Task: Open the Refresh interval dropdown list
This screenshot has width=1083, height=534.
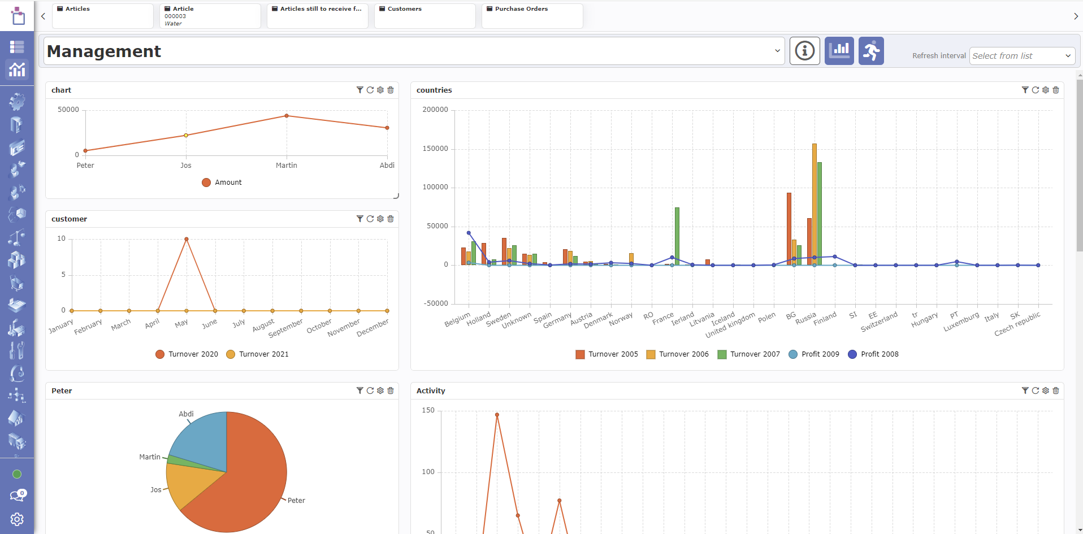Action: coord(1021,56)
